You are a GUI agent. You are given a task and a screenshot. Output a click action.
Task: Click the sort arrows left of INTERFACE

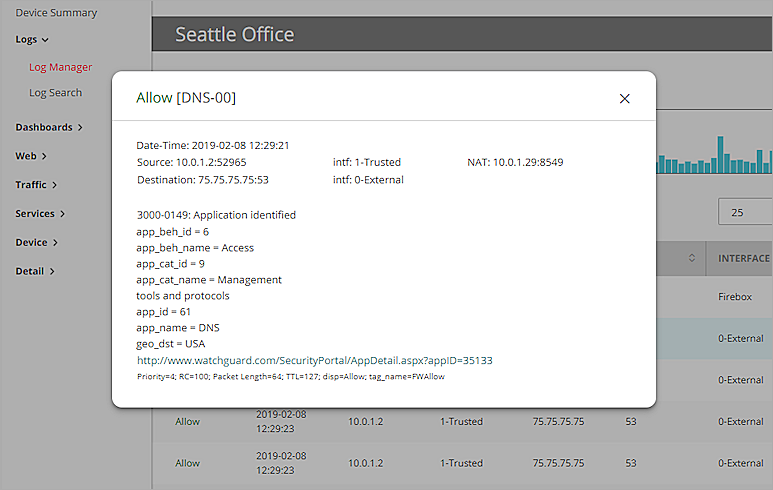(692, 259)
